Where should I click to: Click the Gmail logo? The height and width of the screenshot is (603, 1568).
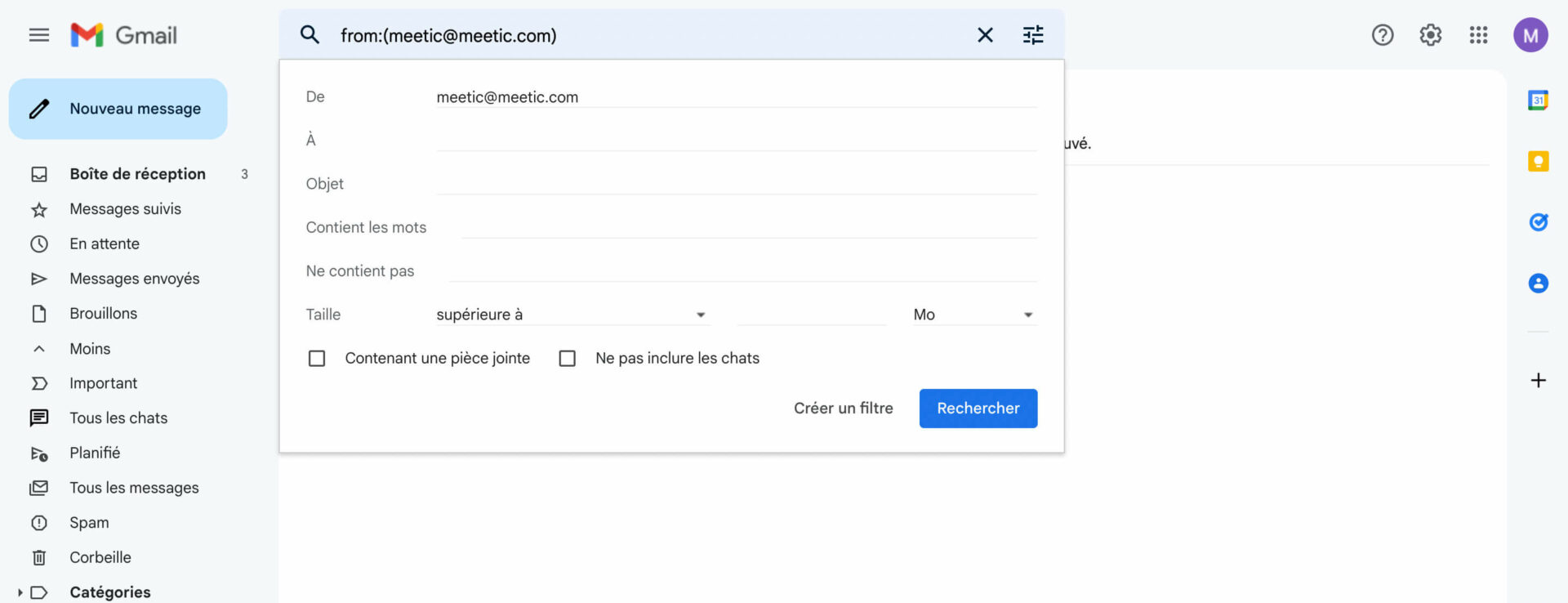click(x=123, y=35)
